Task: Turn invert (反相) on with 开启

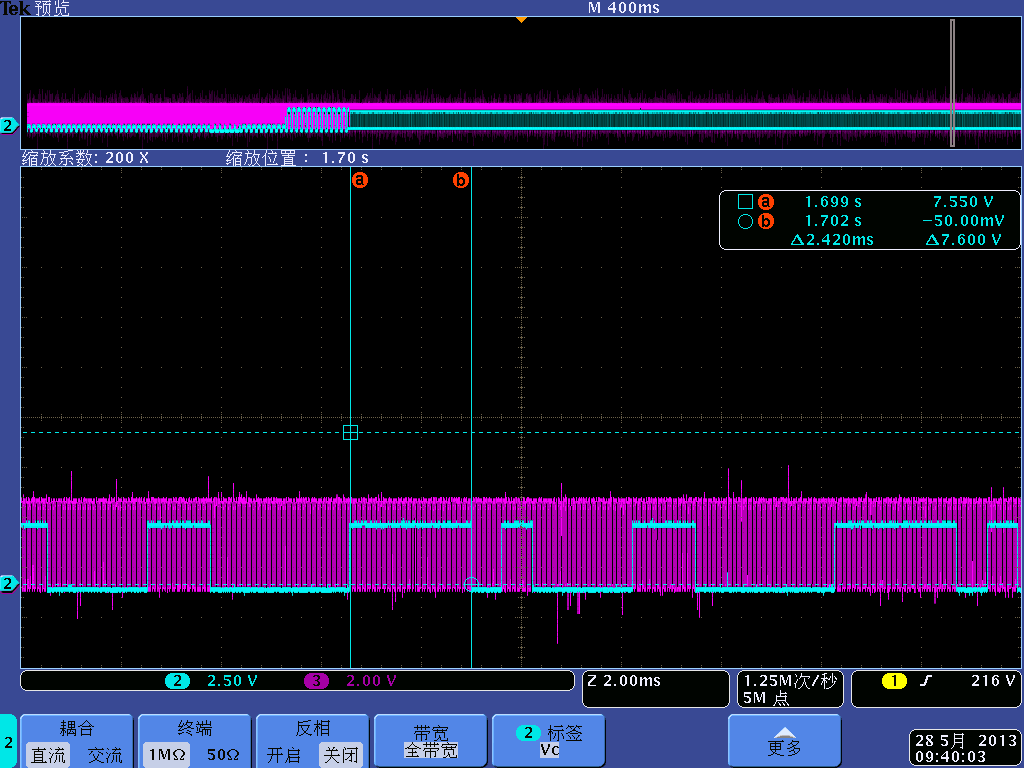Action: point(283,755)
